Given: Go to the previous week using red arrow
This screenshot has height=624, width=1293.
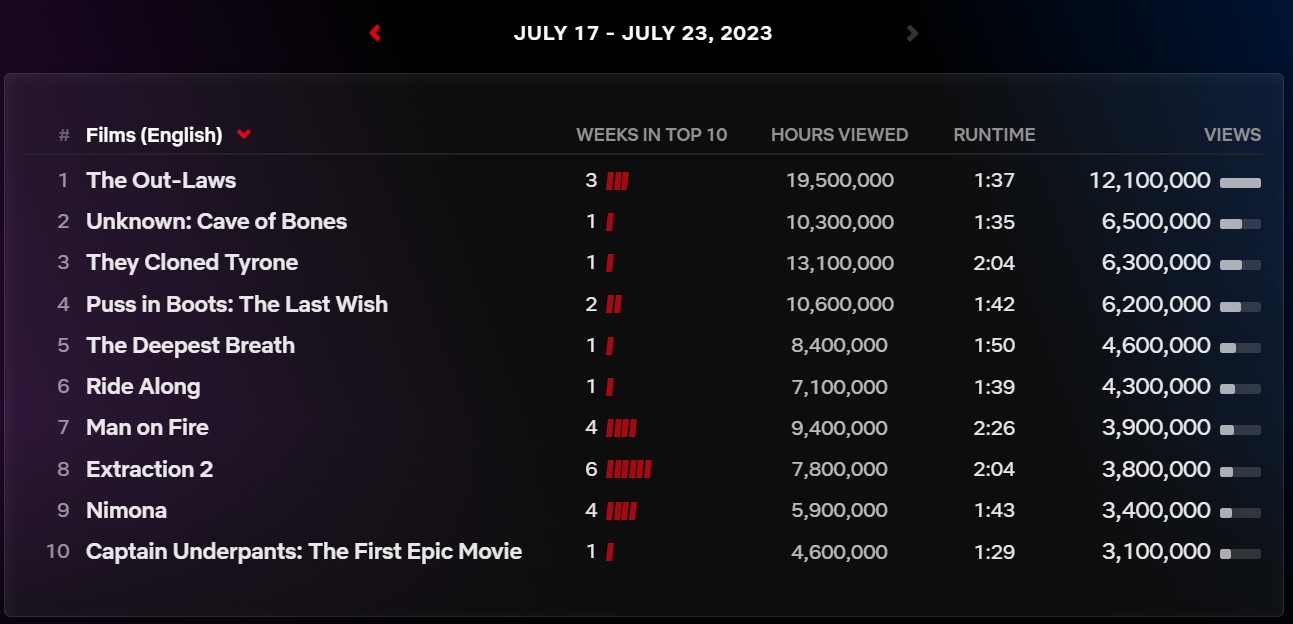Looking at the screenshot, I should [375, 33].
